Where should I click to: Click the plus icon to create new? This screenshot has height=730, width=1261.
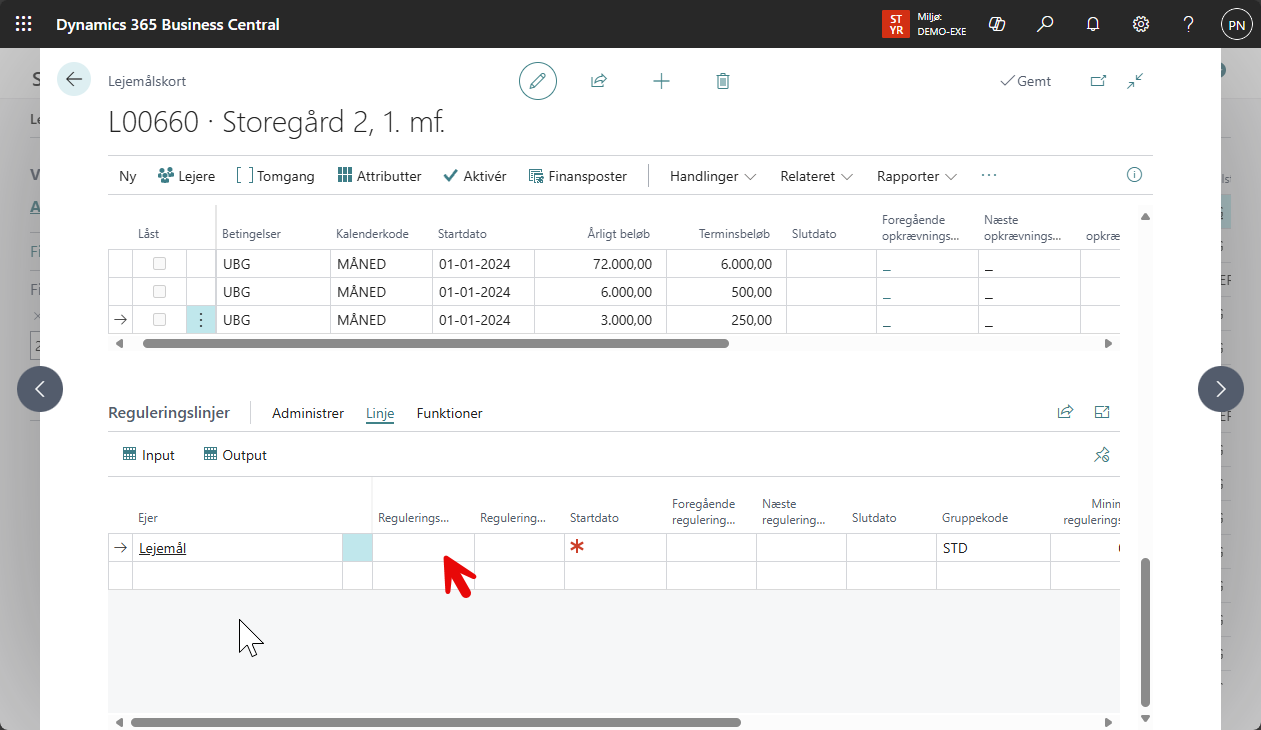click(x=661, y=81)
